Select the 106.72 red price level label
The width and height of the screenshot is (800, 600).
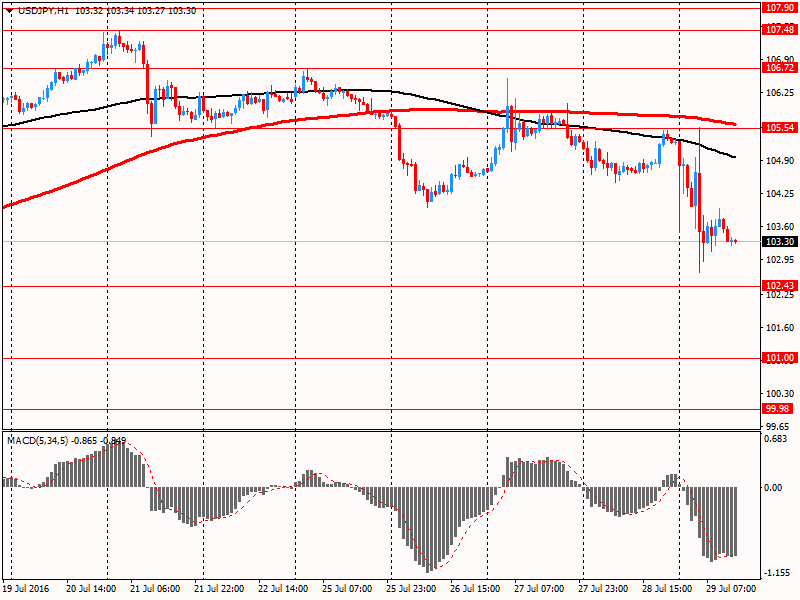click(x=780, y=68)
